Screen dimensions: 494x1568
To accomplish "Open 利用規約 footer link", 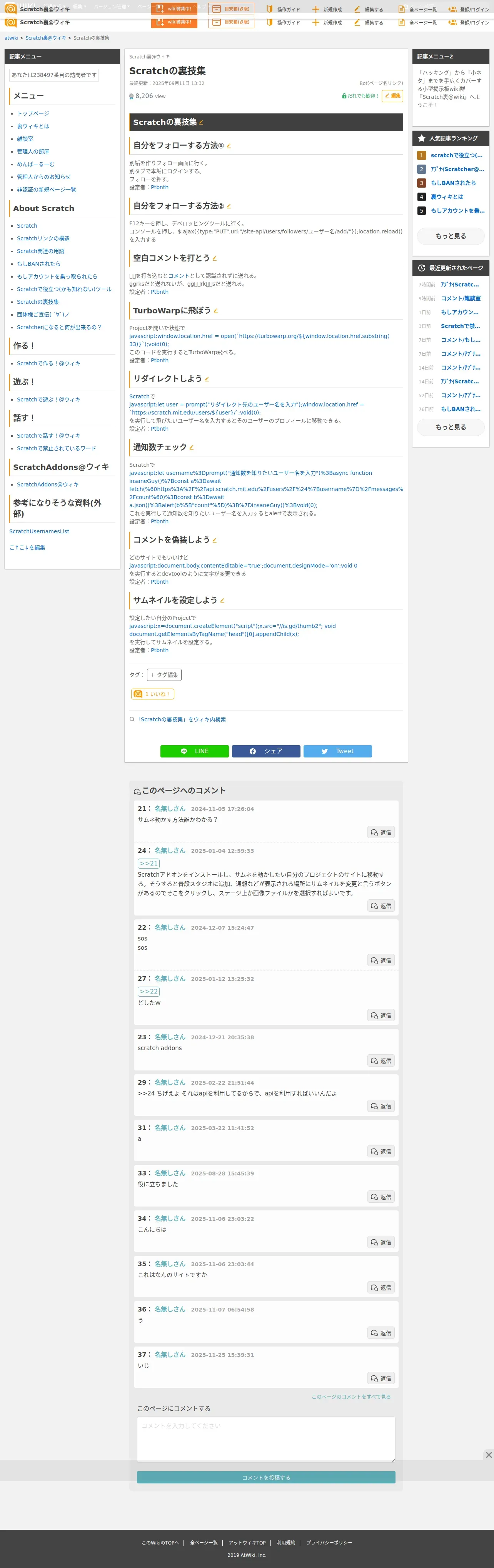I will 286,1543.
